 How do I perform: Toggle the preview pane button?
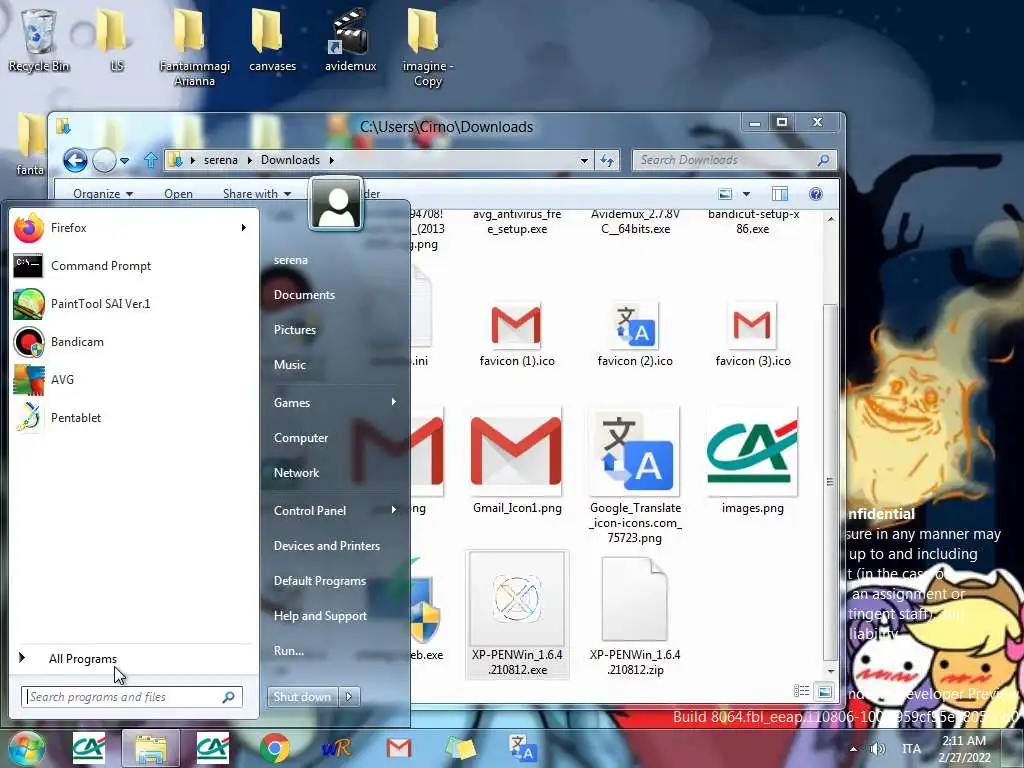point(779,194)
